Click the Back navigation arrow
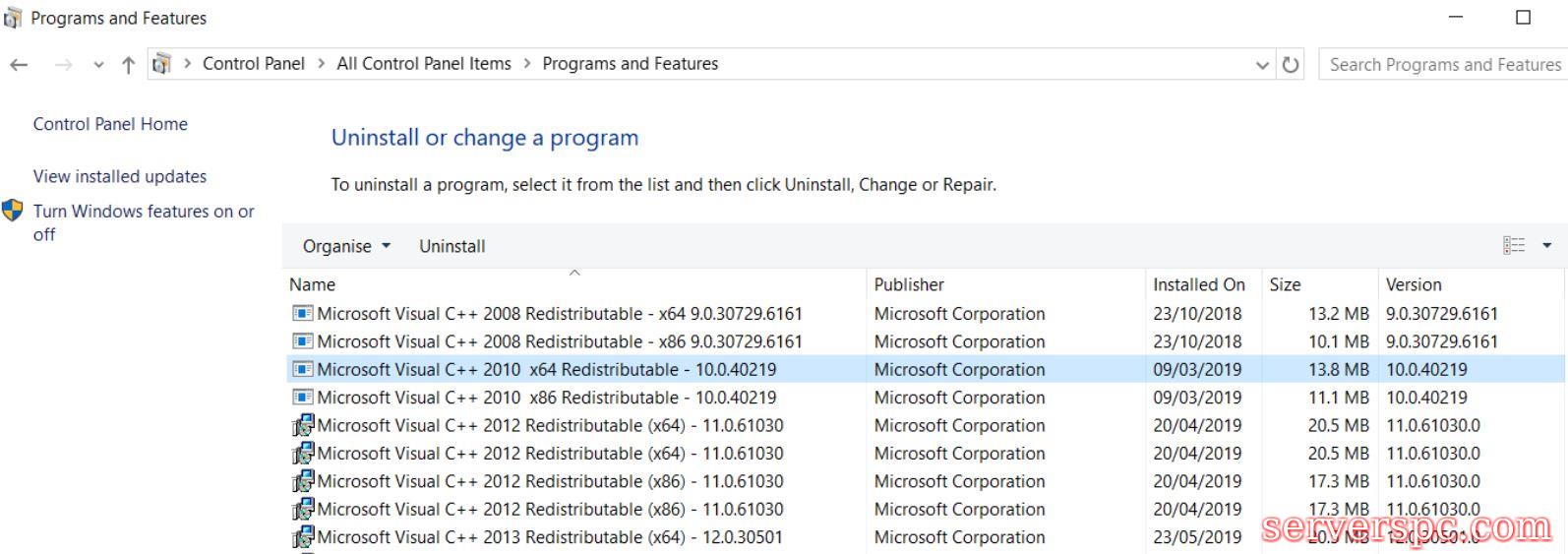 [x=19, y=65]
